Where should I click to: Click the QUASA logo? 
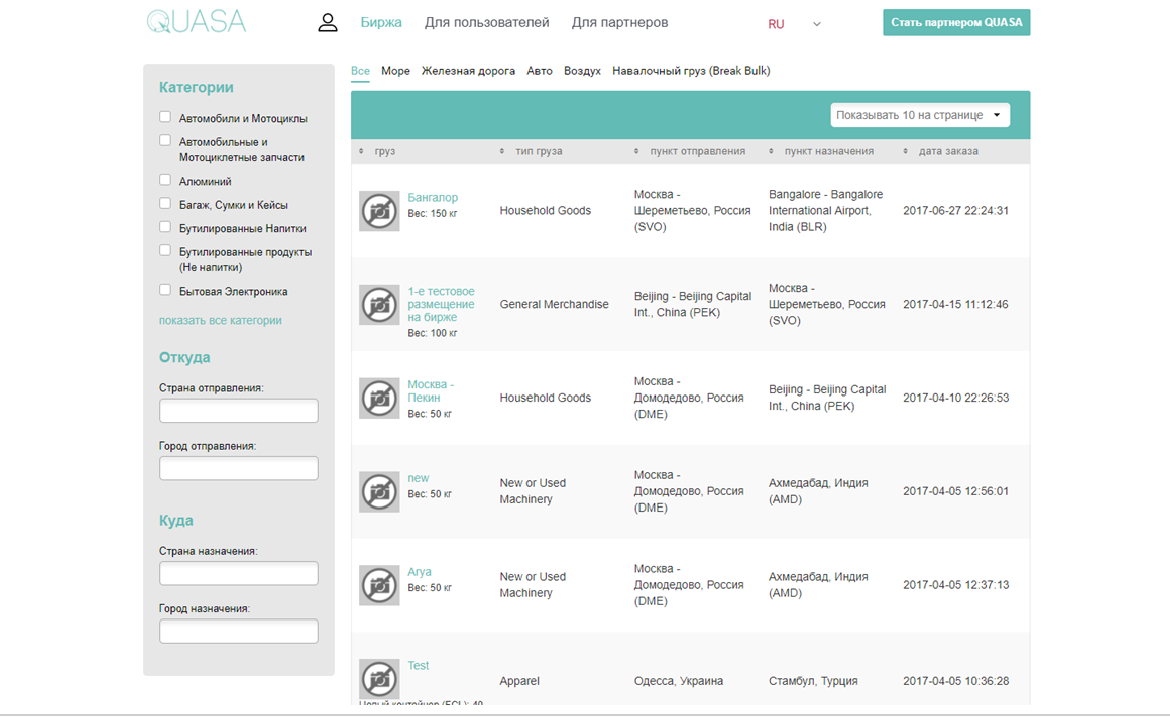point(196,22)
